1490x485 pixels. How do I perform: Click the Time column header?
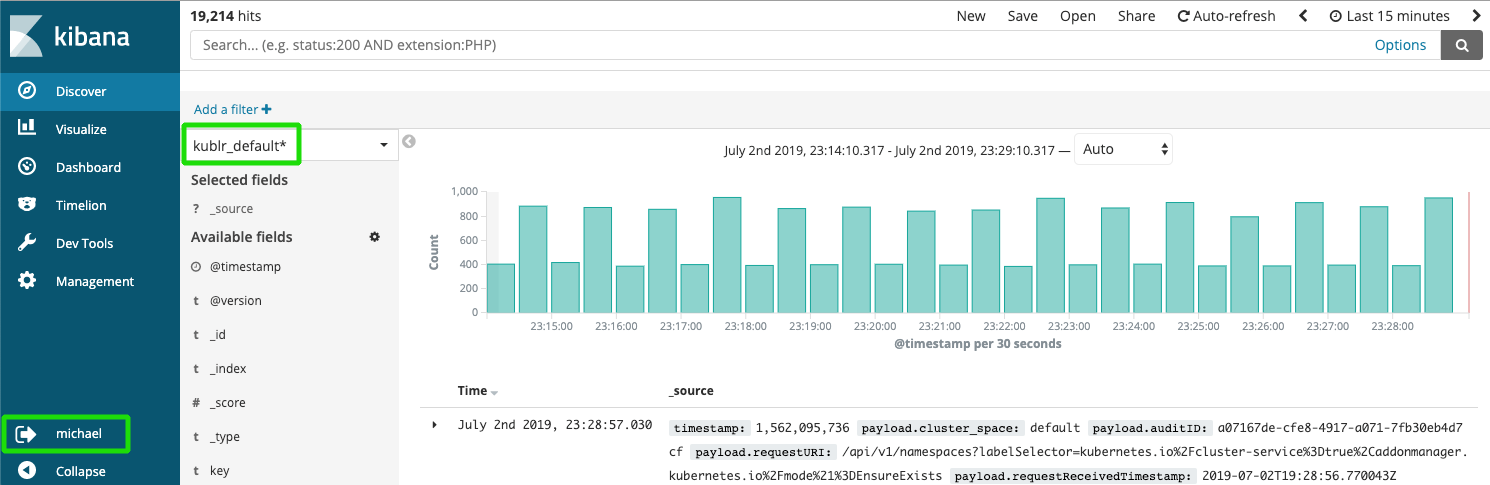pyautogui.click(x=472, y=391)
